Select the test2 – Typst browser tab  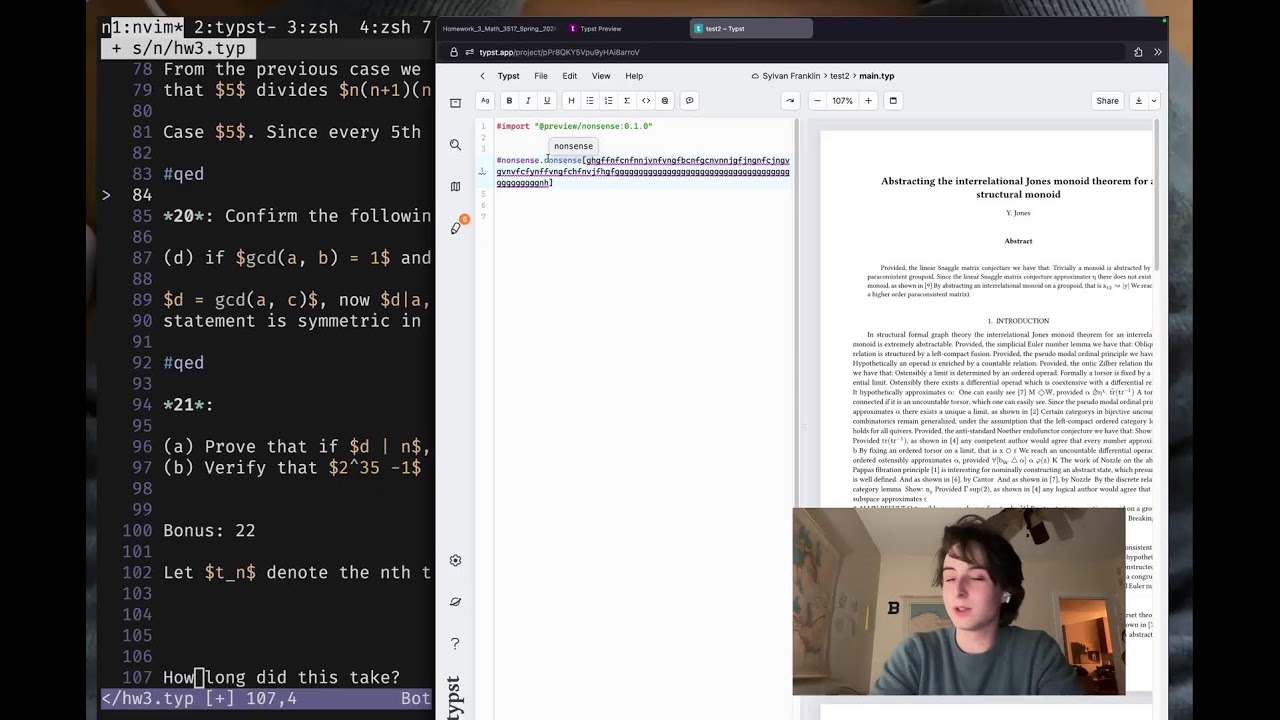(x=750, y=29)
